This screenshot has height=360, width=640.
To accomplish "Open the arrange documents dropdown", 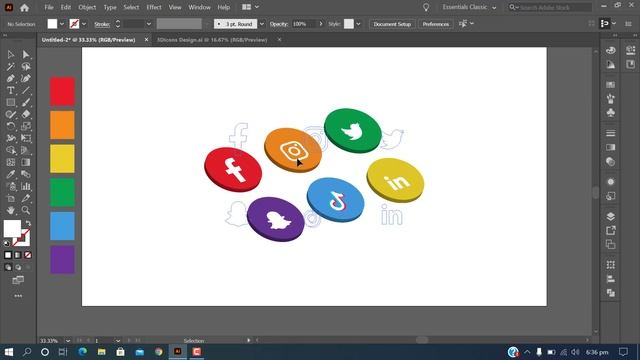I will coord(251,7).
